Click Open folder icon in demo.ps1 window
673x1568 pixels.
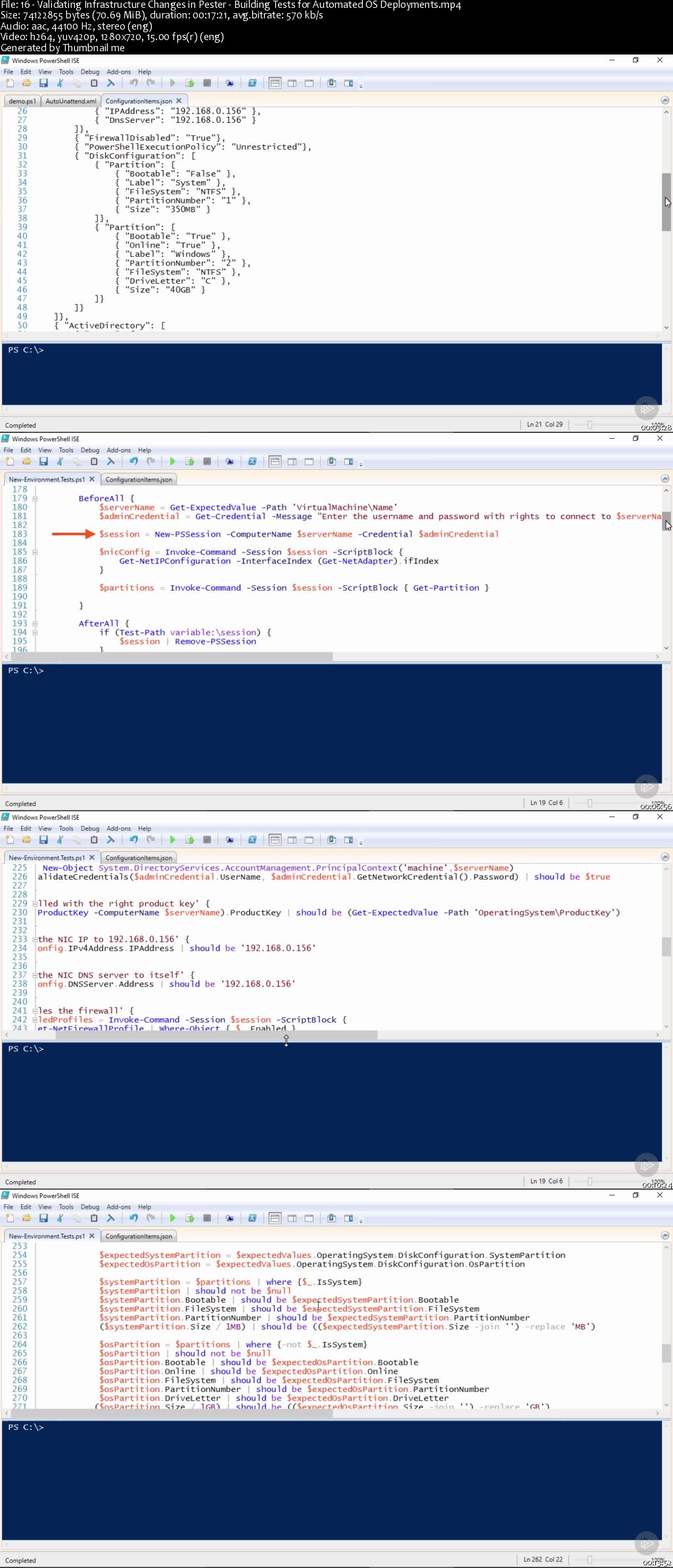[x=27, y=83]
